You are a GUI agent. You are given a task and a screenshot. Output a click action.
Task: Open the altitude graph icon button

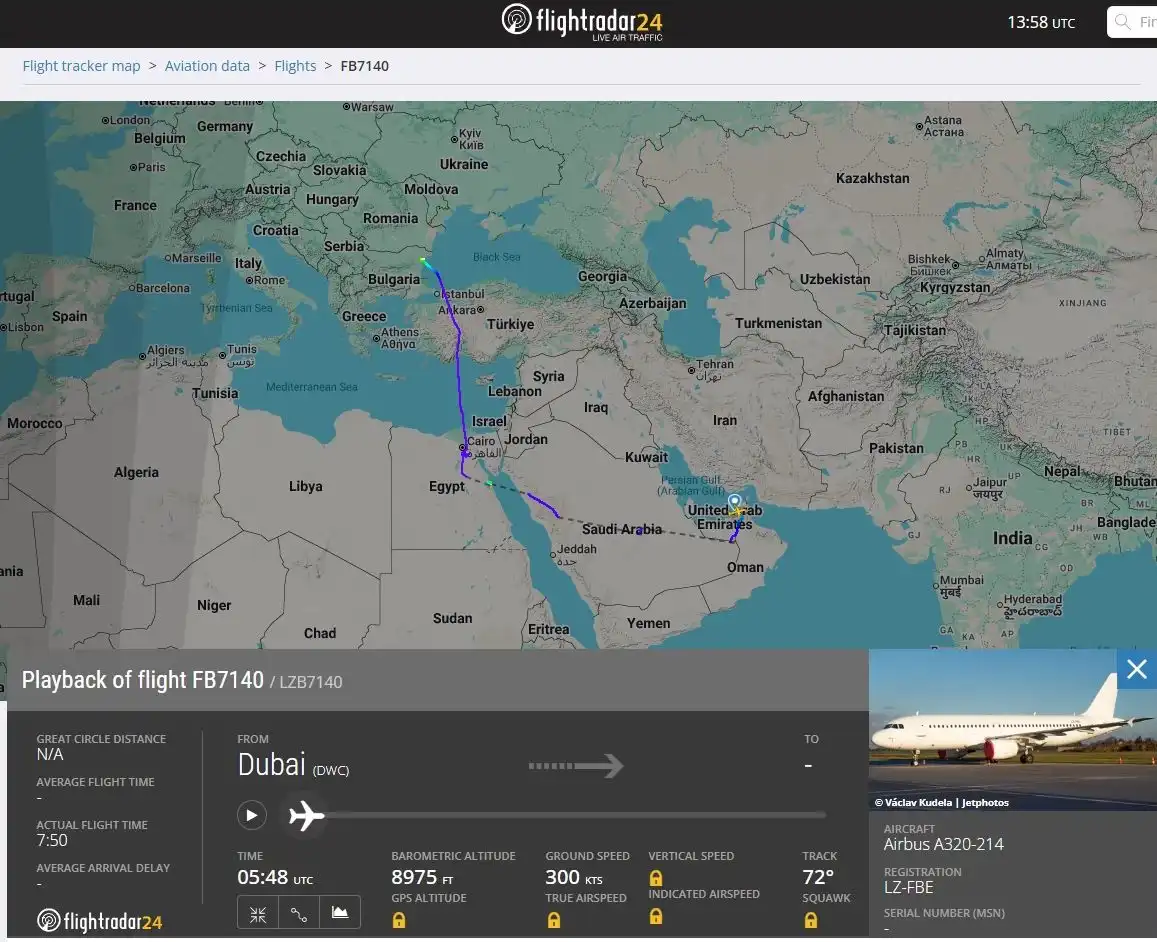[x=340, y=913]
